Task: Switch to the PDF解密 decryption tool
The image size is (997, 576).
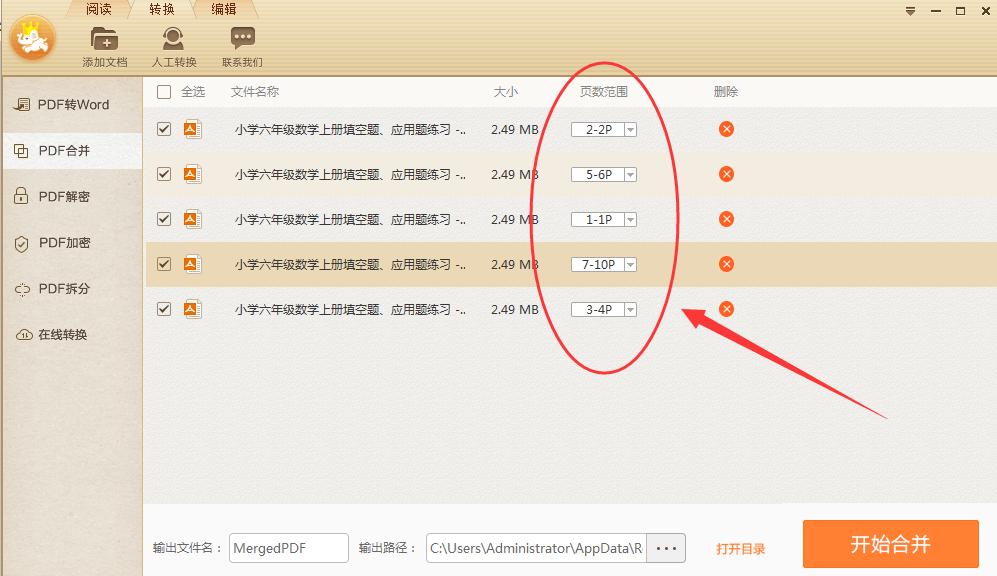Action: click(x=62, y=196)
